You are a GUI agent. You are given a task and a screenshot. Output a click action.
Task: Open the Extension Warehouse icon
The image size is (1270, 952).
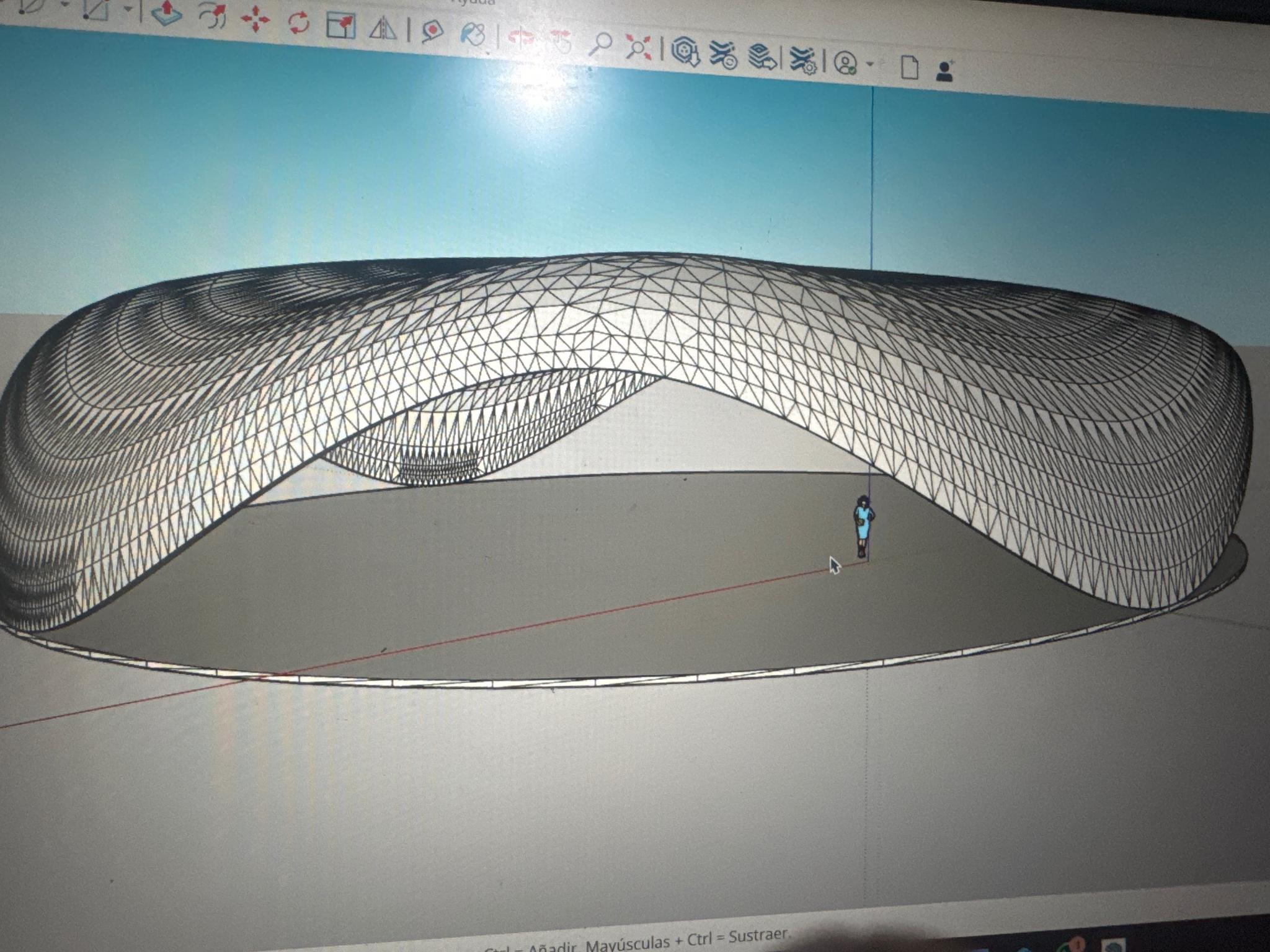point(723,55)
